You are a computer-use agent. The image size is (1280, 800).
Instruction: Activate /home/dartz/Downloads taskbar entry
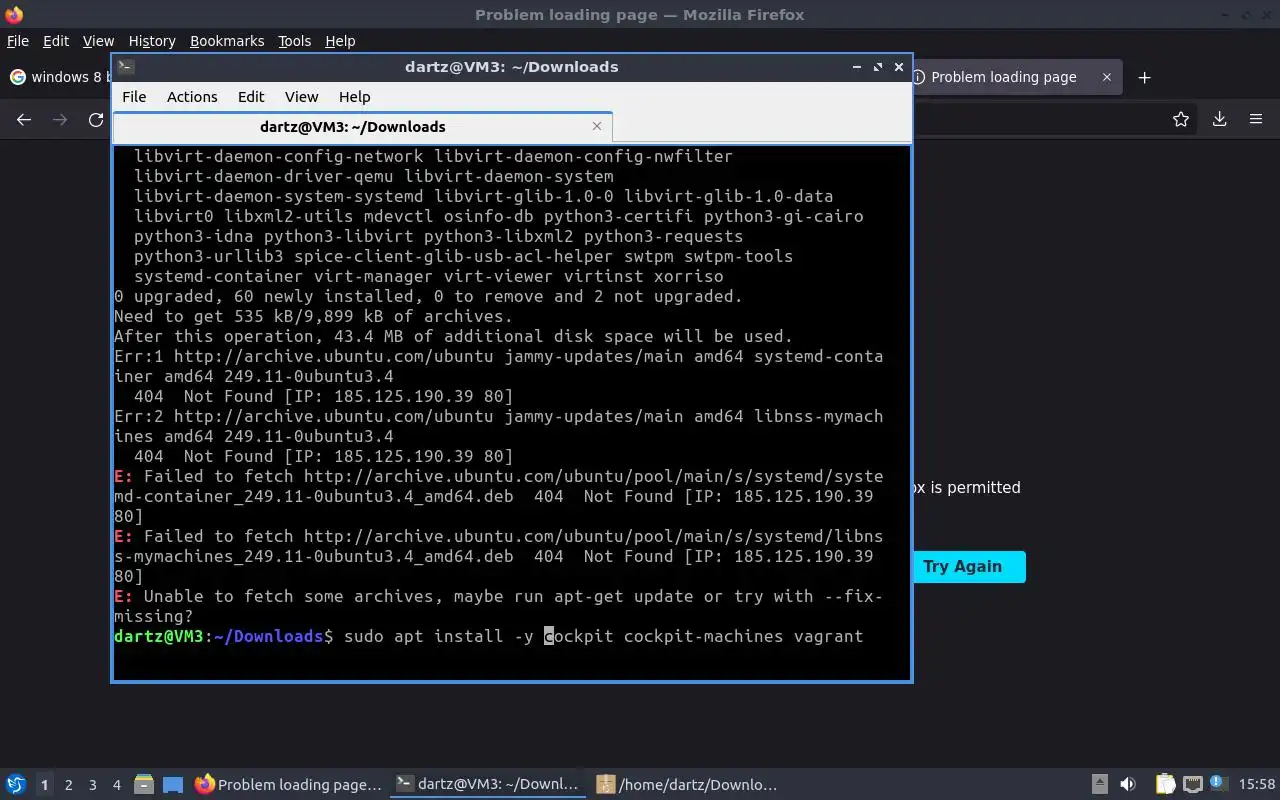click(687, 785)
